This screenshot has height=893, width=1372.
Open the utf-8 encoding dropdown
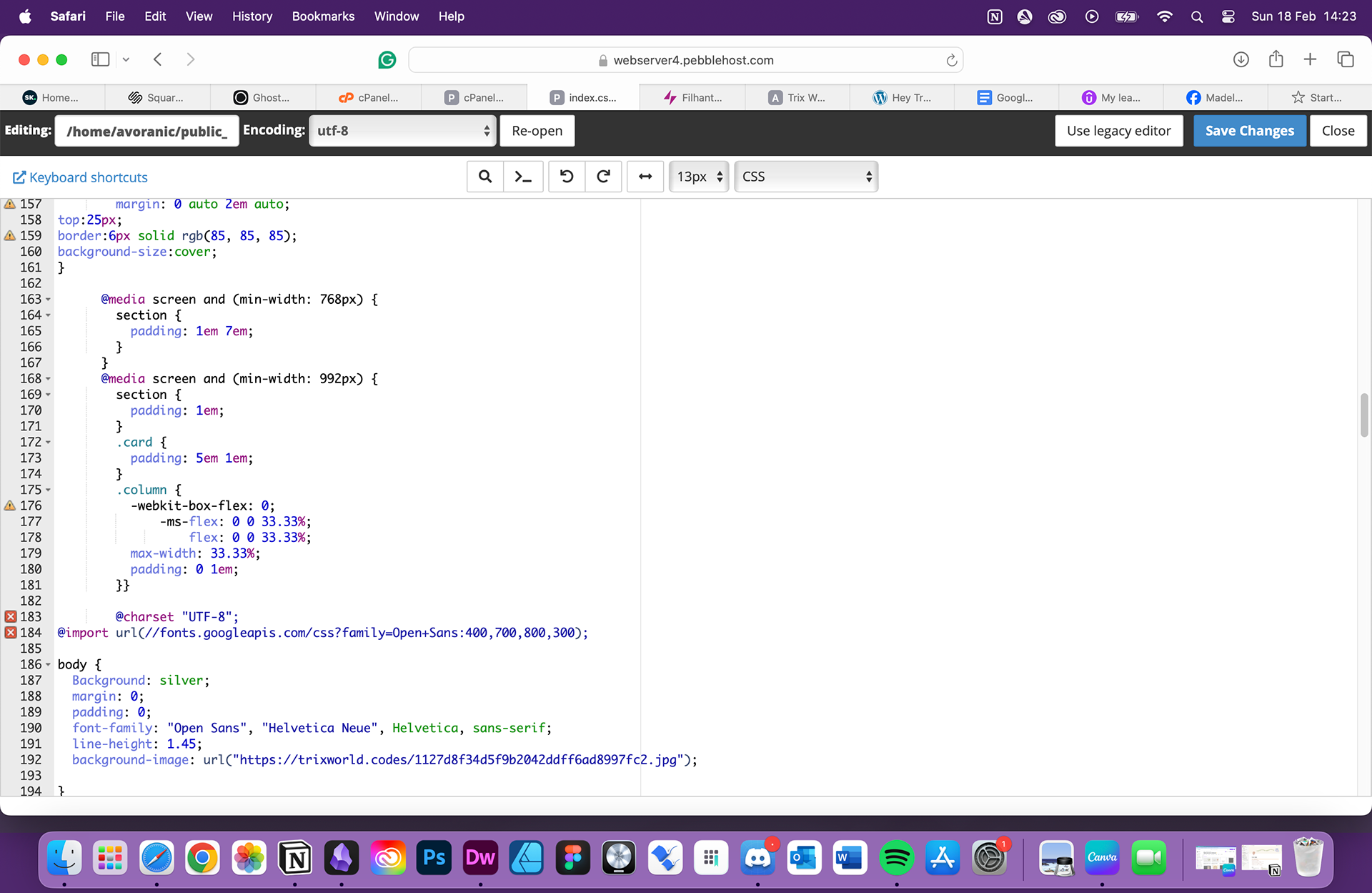[402, 131]
